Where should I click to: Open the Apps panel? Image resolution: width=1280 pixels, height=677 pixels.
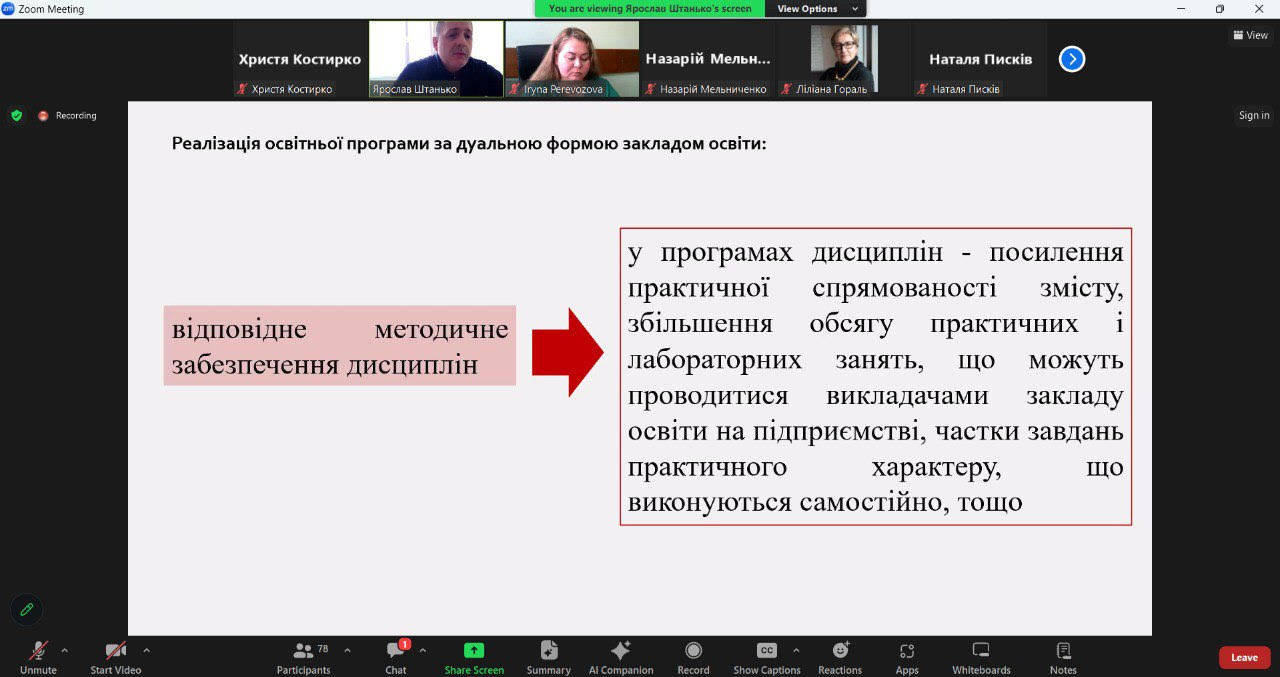[907, 656]
